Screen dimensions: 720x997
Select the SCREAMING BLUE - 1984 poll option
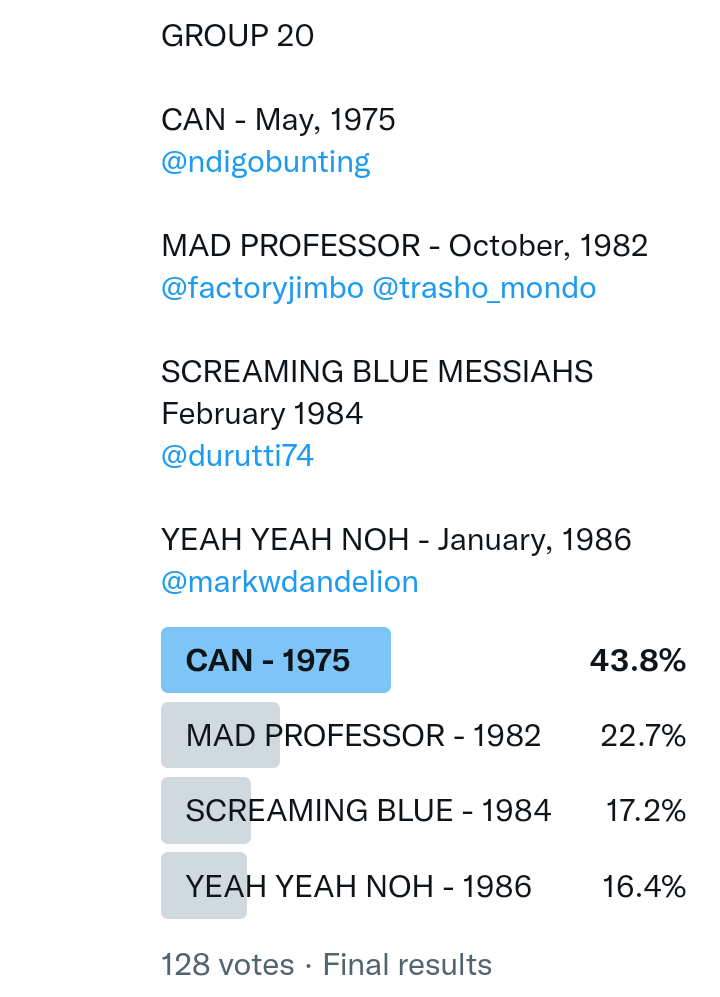368,810
